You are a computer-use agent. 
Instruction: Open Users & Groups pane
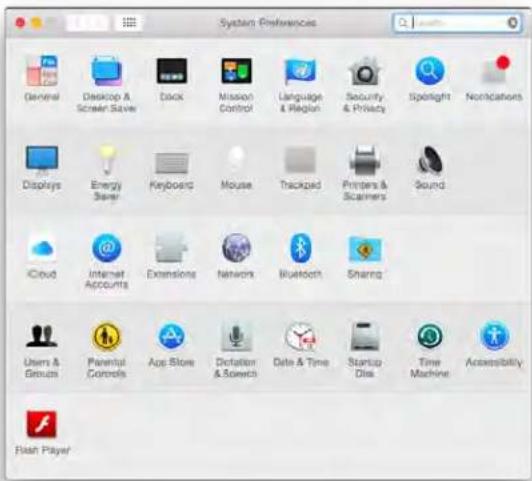[x=42, y=336]
